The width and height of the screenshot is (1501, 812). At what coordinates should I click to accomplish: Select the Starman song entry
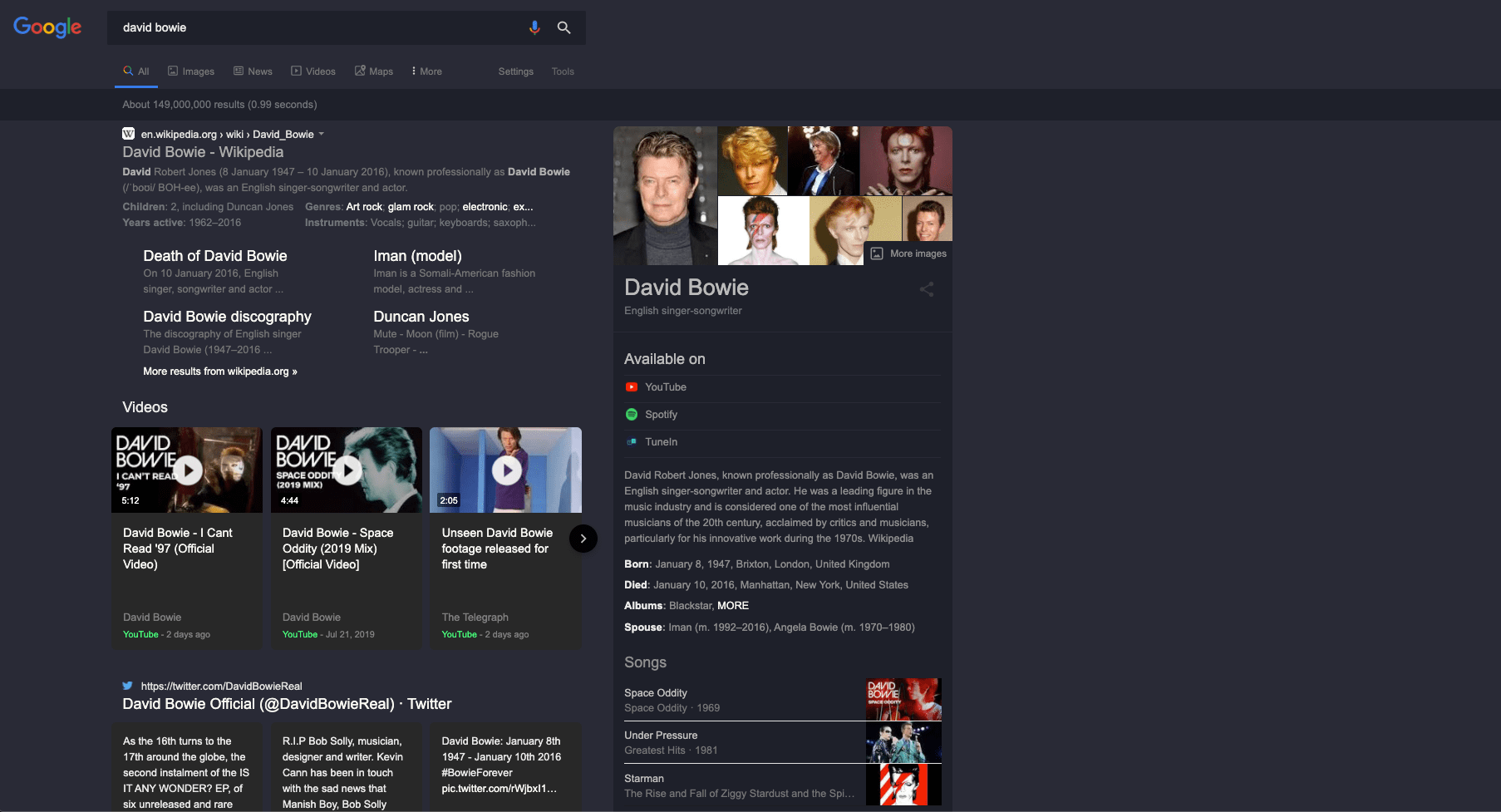pyautogui.click(x=783, y=785)
